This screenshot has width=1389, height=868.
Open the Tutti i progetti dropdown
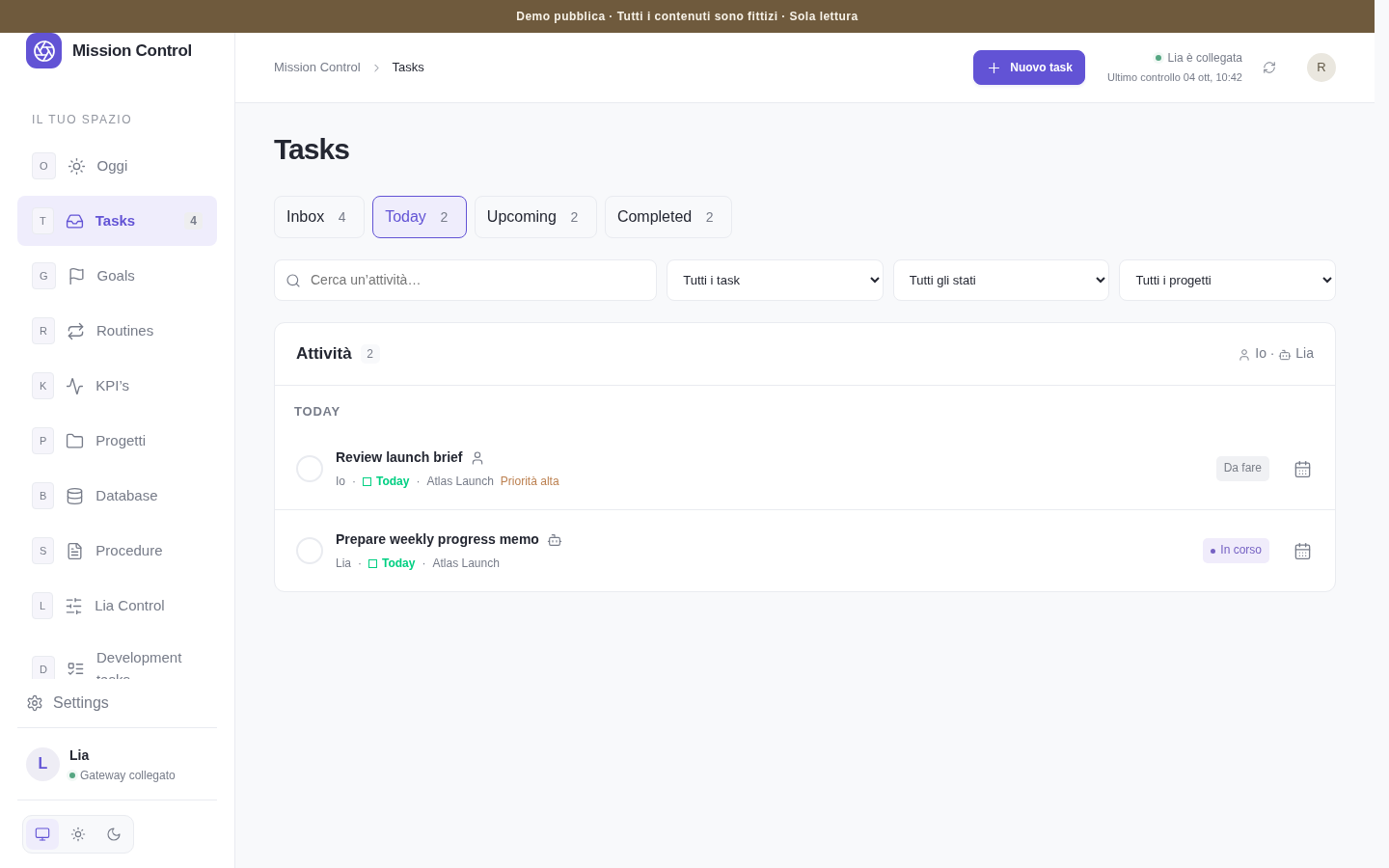pos(1227,280)
